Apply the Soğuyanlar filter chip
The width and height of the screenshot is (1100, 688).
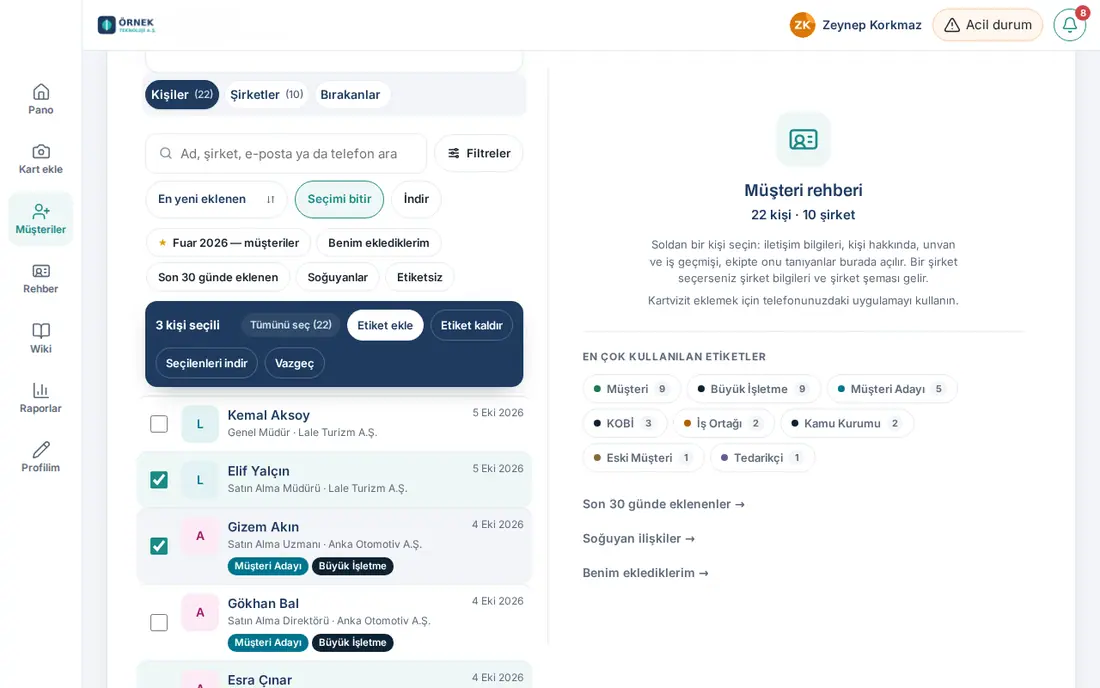pyautogui.click(x=337, y=277)
